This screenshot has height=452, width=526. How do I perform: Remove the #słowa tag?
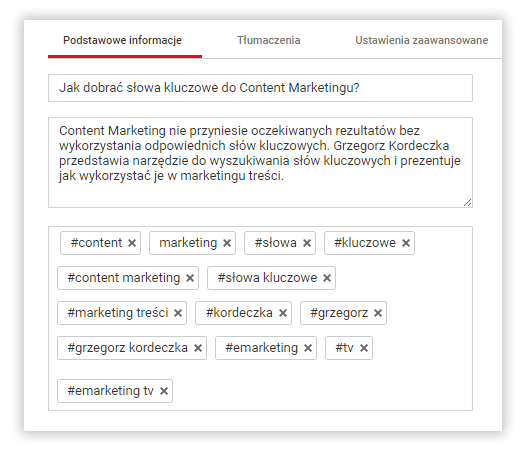pos(307,243)
